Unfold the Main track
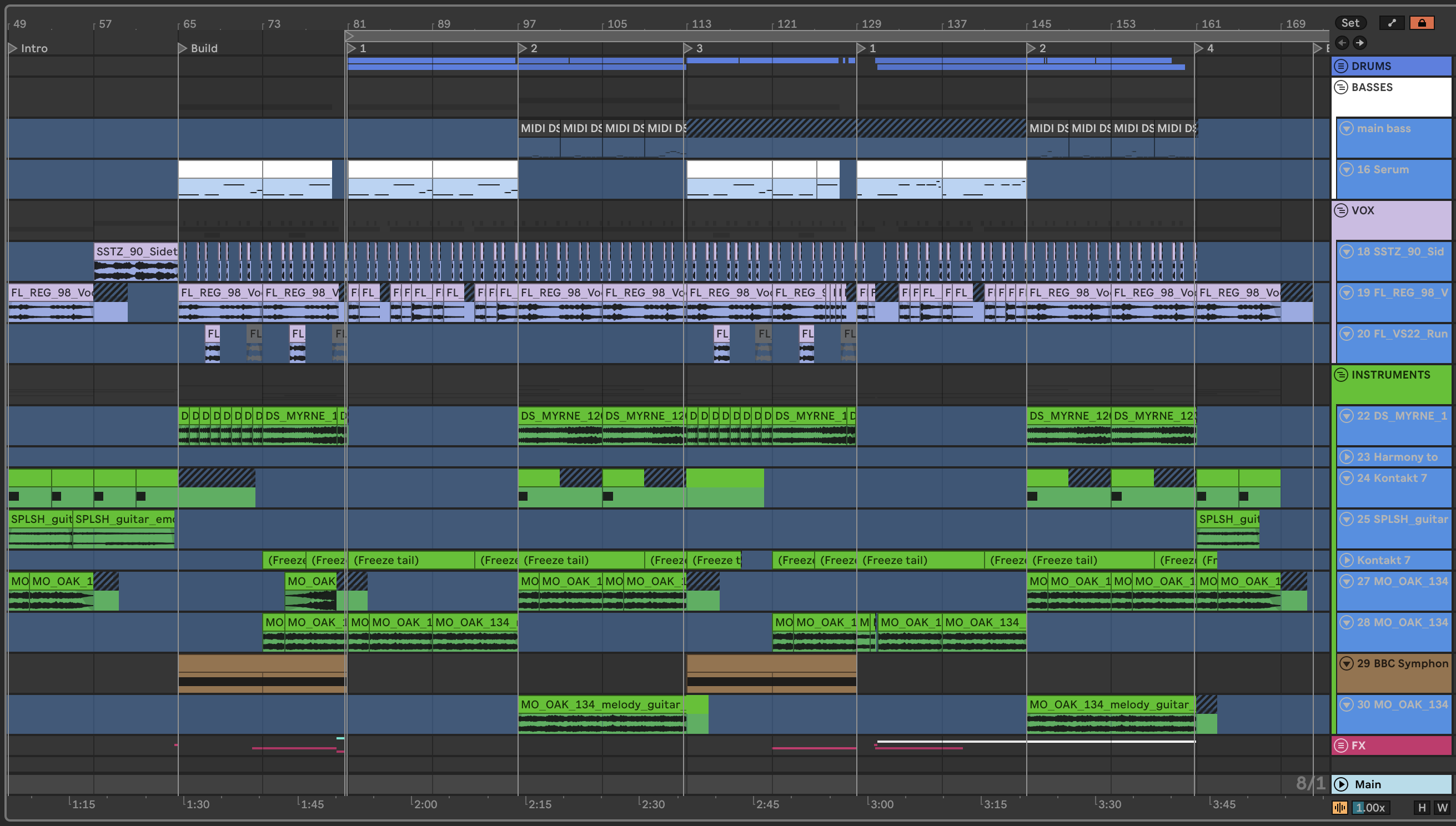 1341,784
